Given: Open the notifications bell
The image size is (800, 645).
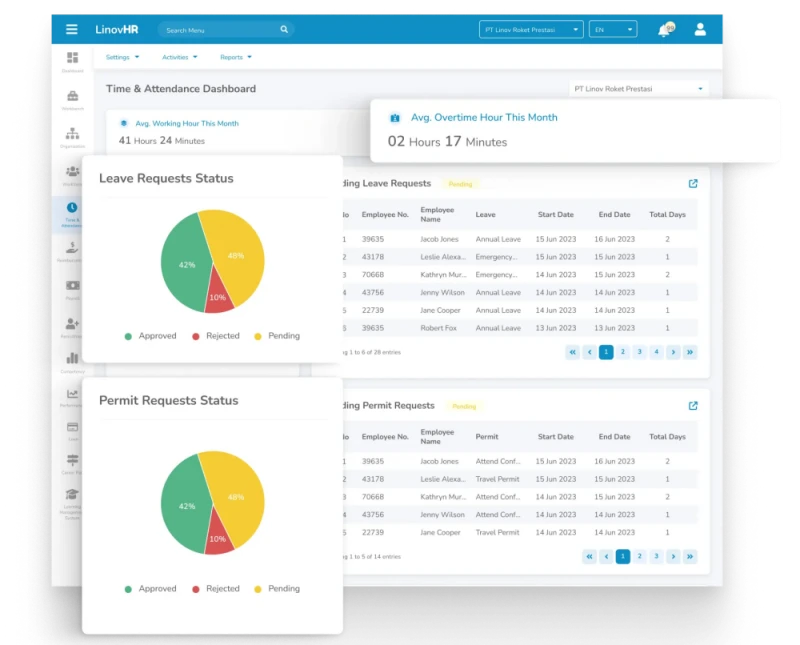Looking at the screenshot, I should (x=664, y=31).
